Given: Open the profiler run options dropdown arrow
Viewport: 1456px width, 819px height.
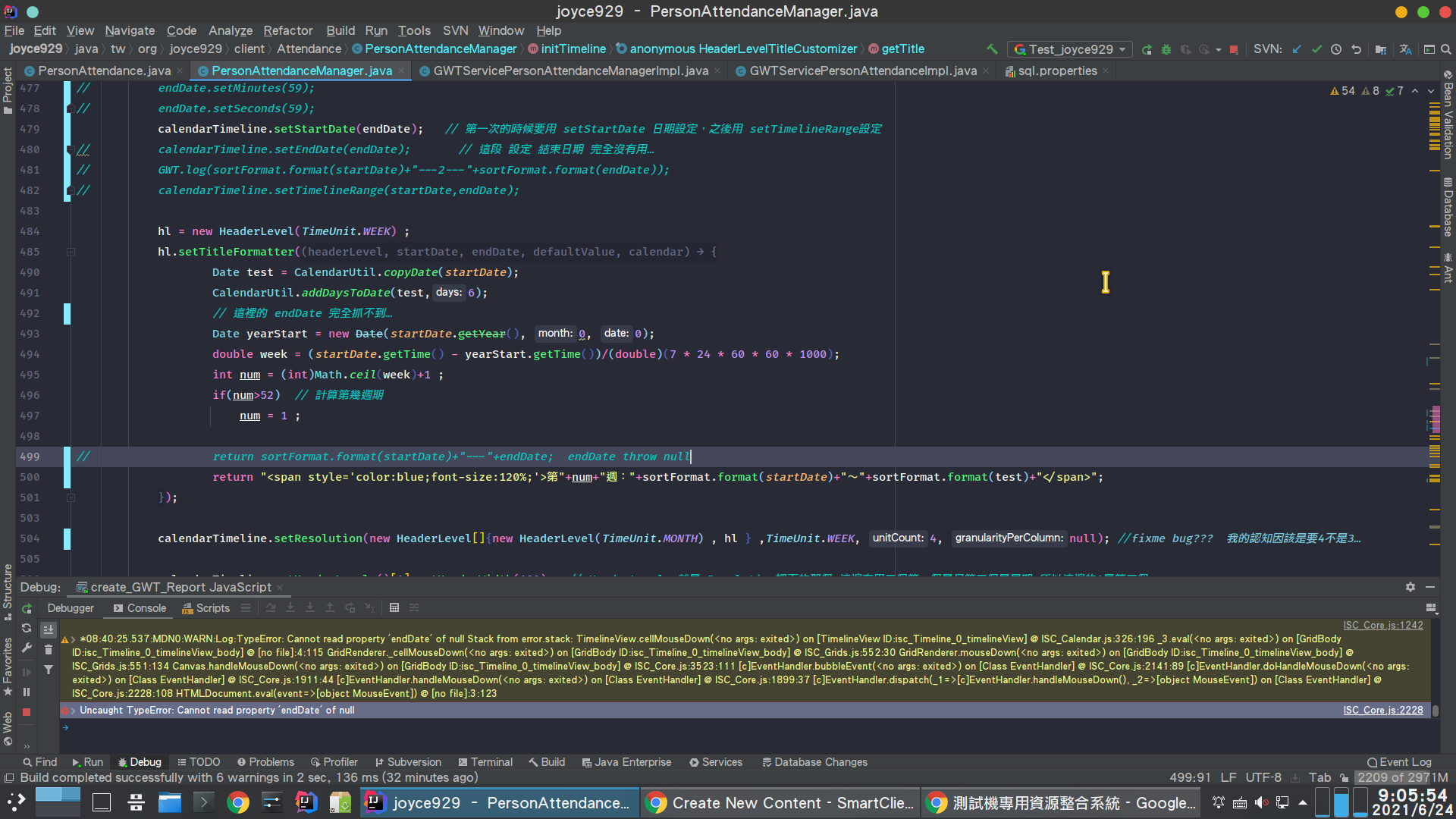Looking at the screenshot, I should coord(1218,49).
